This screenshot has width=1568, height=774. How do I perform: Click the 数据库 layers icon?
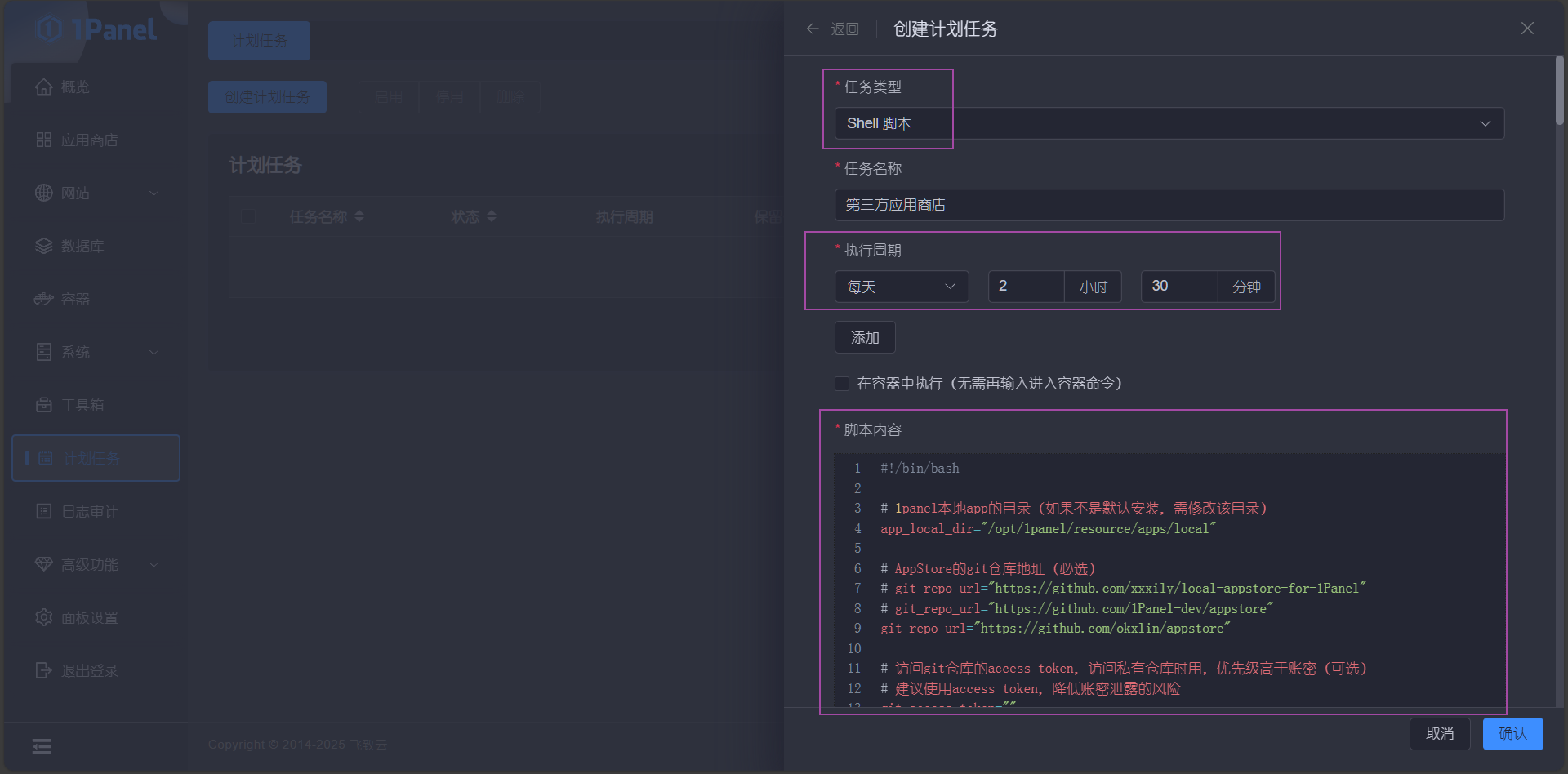(x=44, y=246)
